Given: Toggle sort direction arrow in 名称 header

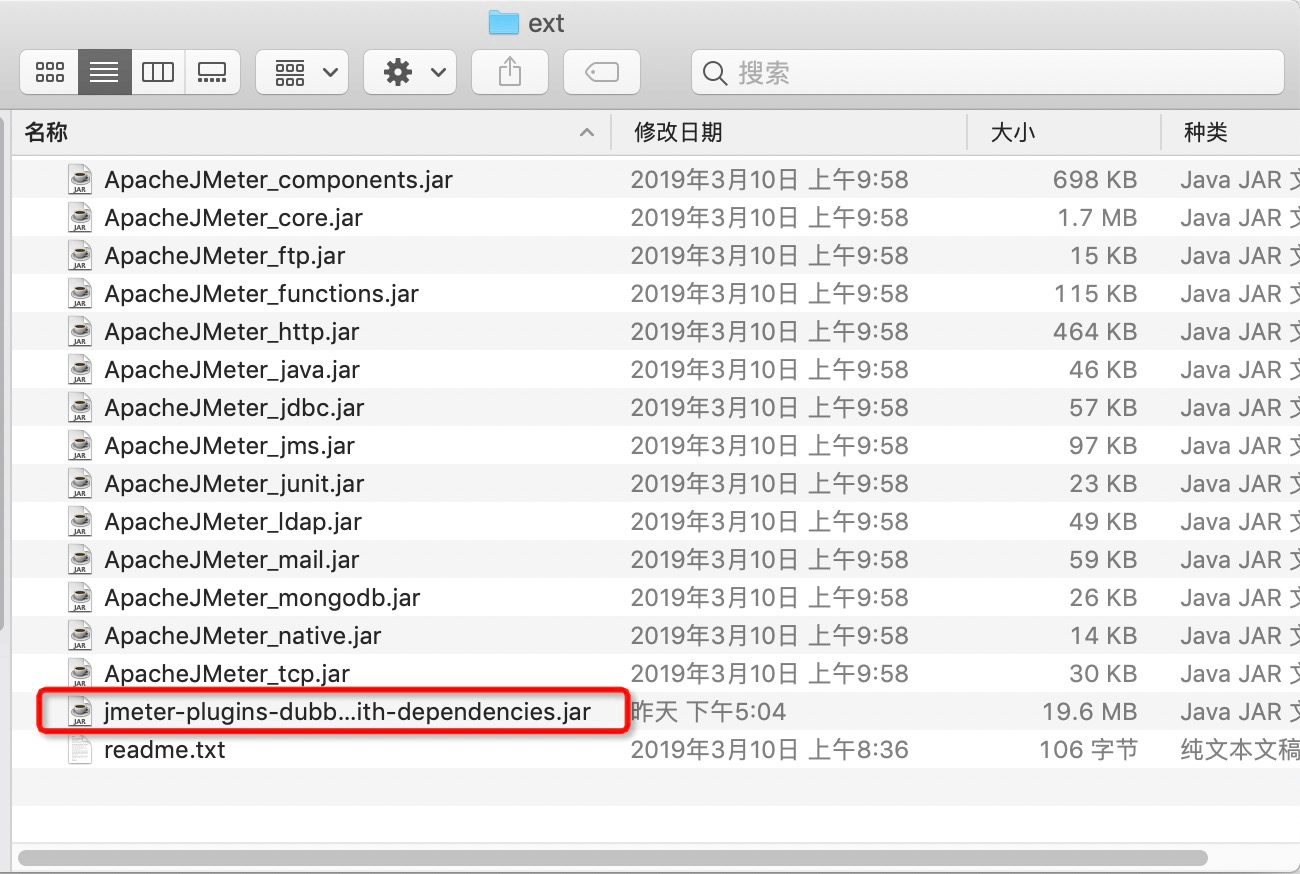Looking at the screenshot, I should click(x=587, y=132).
